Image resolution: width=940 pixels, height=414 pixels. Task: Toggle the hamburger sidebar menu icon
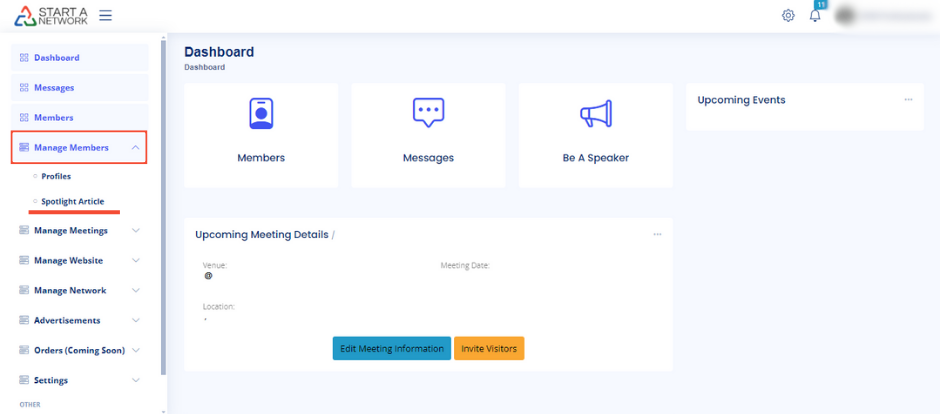point(105,16)
